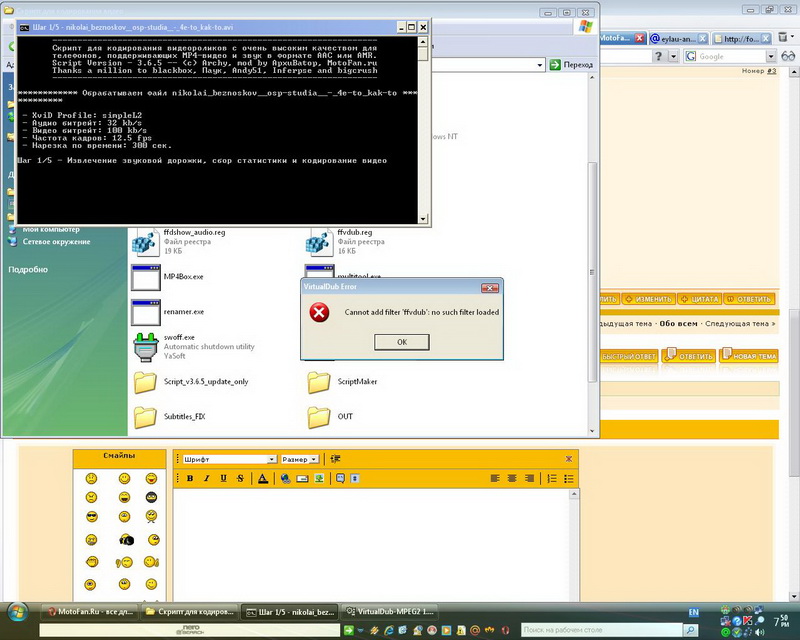
Task: Open the closed tabs trash icon
Action: (784, 38)
